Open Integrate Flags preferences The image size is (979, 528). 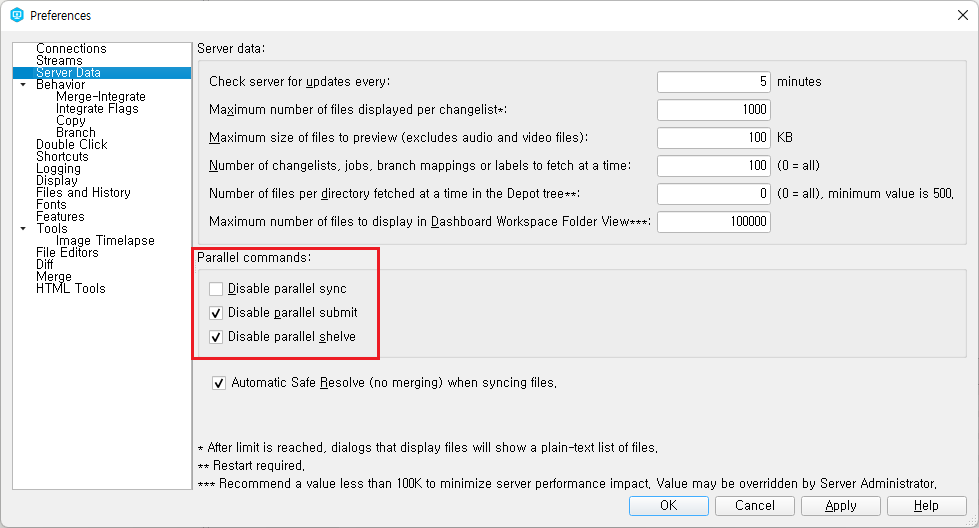pos(97,109)
